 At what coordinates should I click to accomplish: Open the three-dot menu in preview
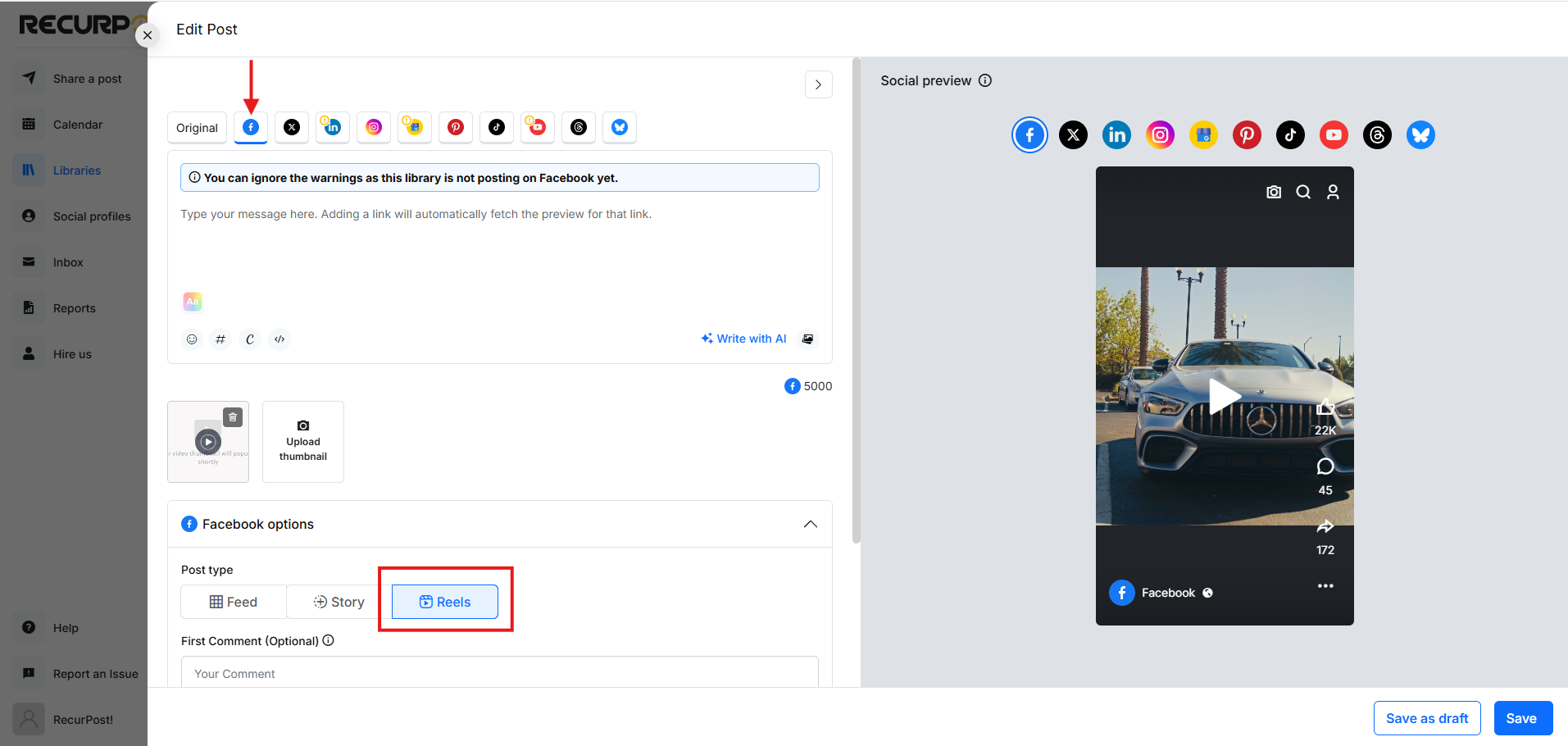click(1325, 586)
